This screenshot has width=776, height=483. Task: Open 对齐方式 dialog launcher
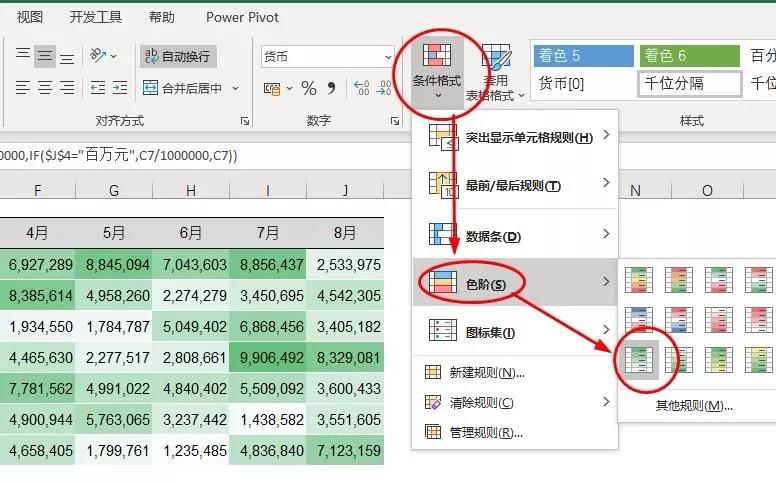(245, 121)
